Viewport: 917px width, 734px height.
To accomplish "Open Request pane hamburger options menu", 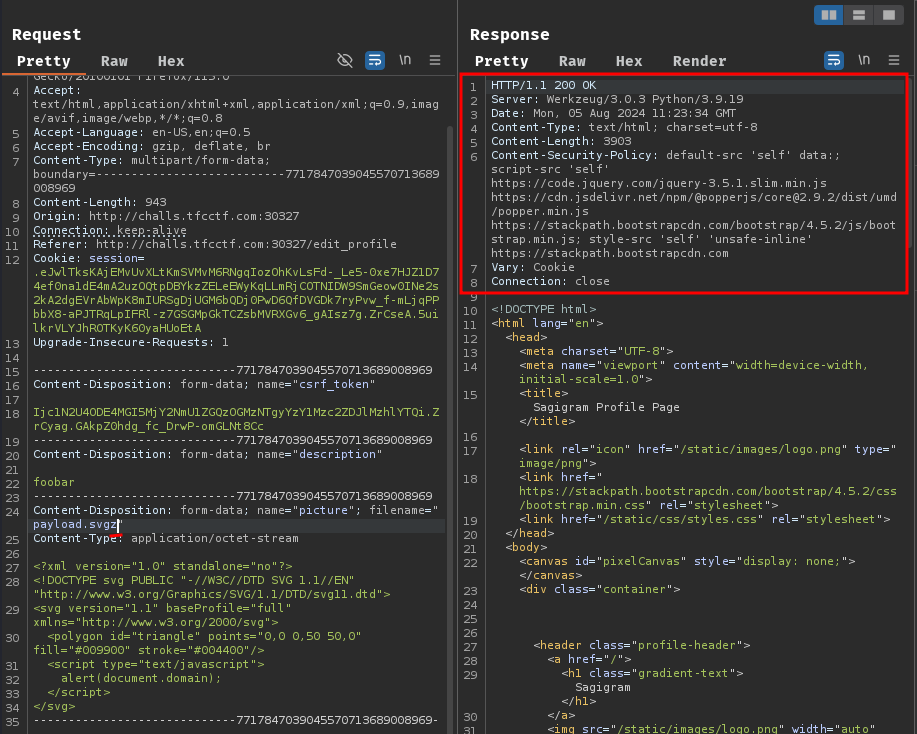I will coord(435,60).
